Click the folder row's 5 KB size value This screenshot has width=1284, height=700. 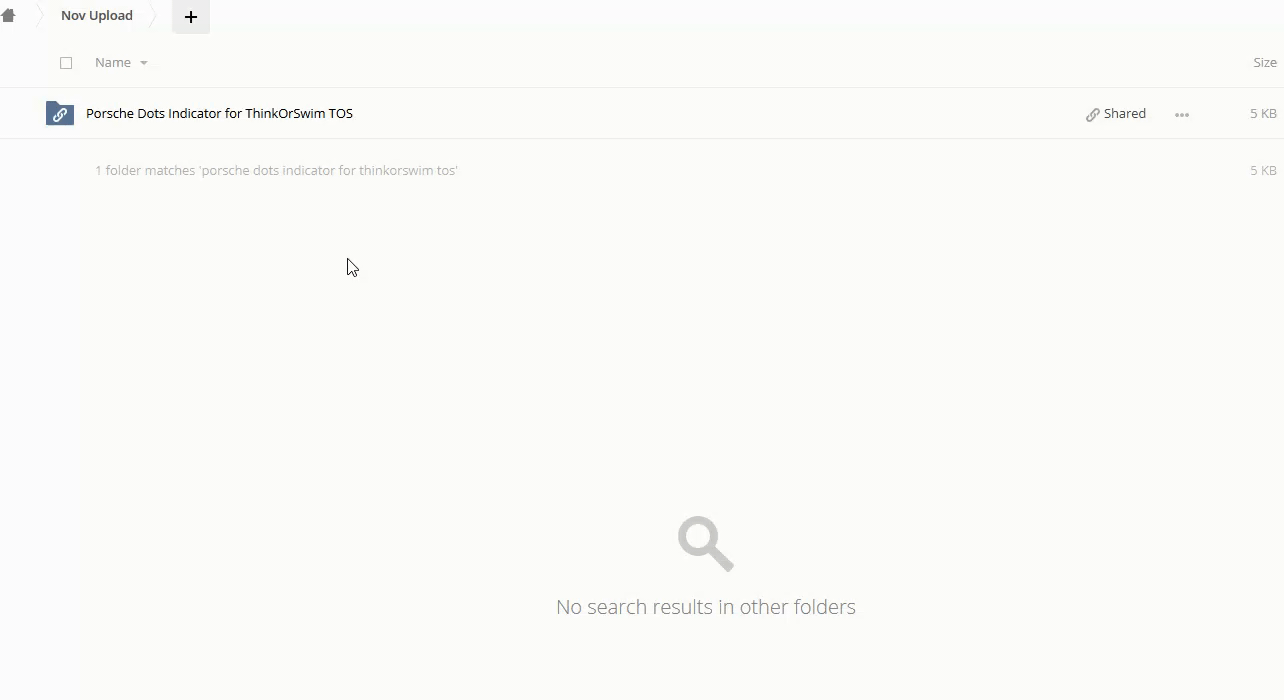point(1262,114)
